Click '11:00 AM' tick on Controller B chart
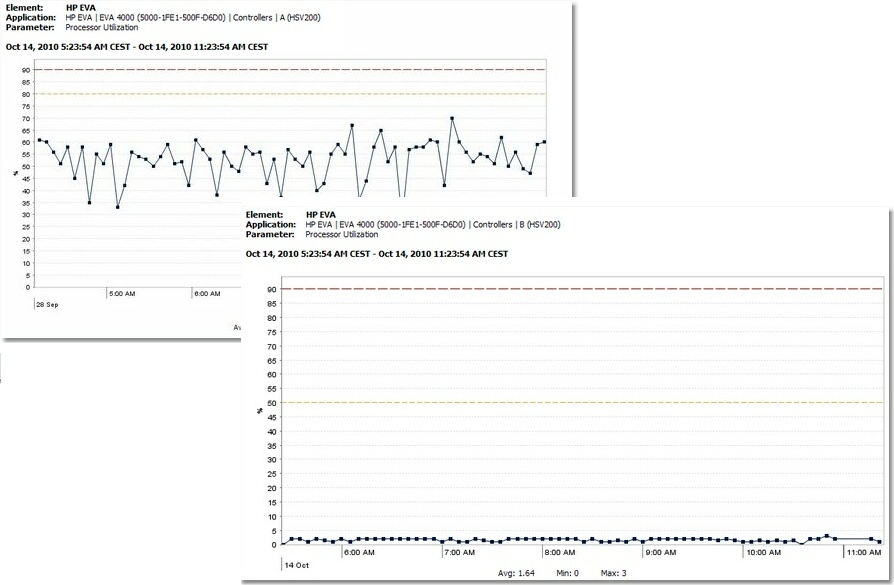The width and height of the screenshot is (894, 585). tap(864, 552)
